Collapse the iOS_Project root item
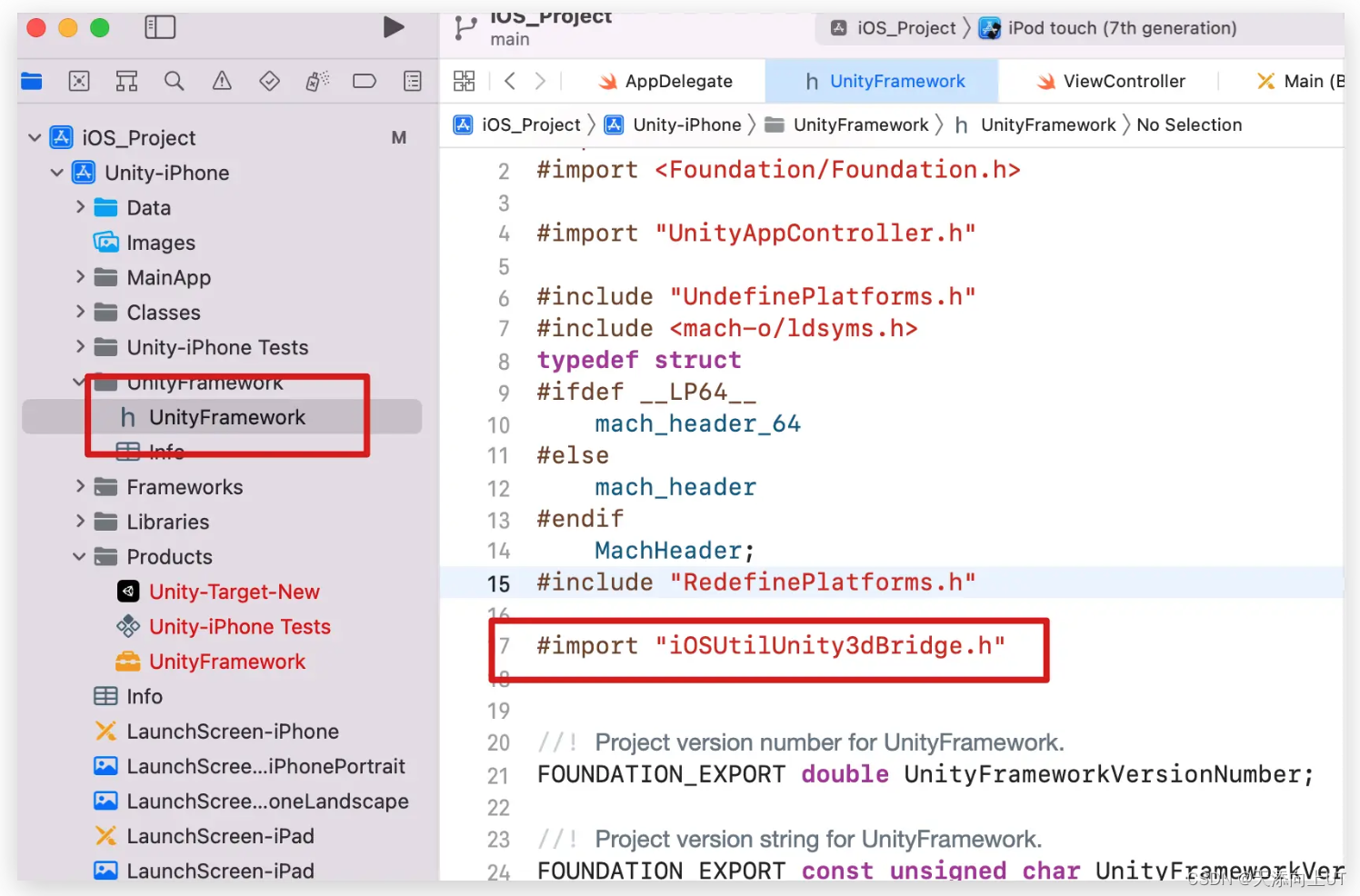This screenshot has width=1360, height=896. point(35,137)
